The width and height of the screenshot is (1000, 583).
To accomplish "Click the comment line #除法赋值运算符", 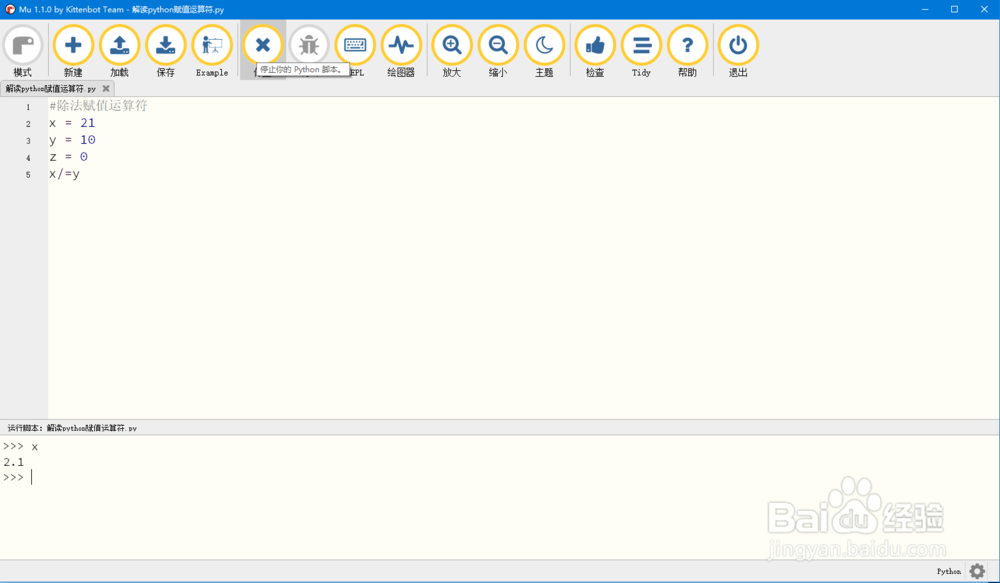I will coord(98,106).
